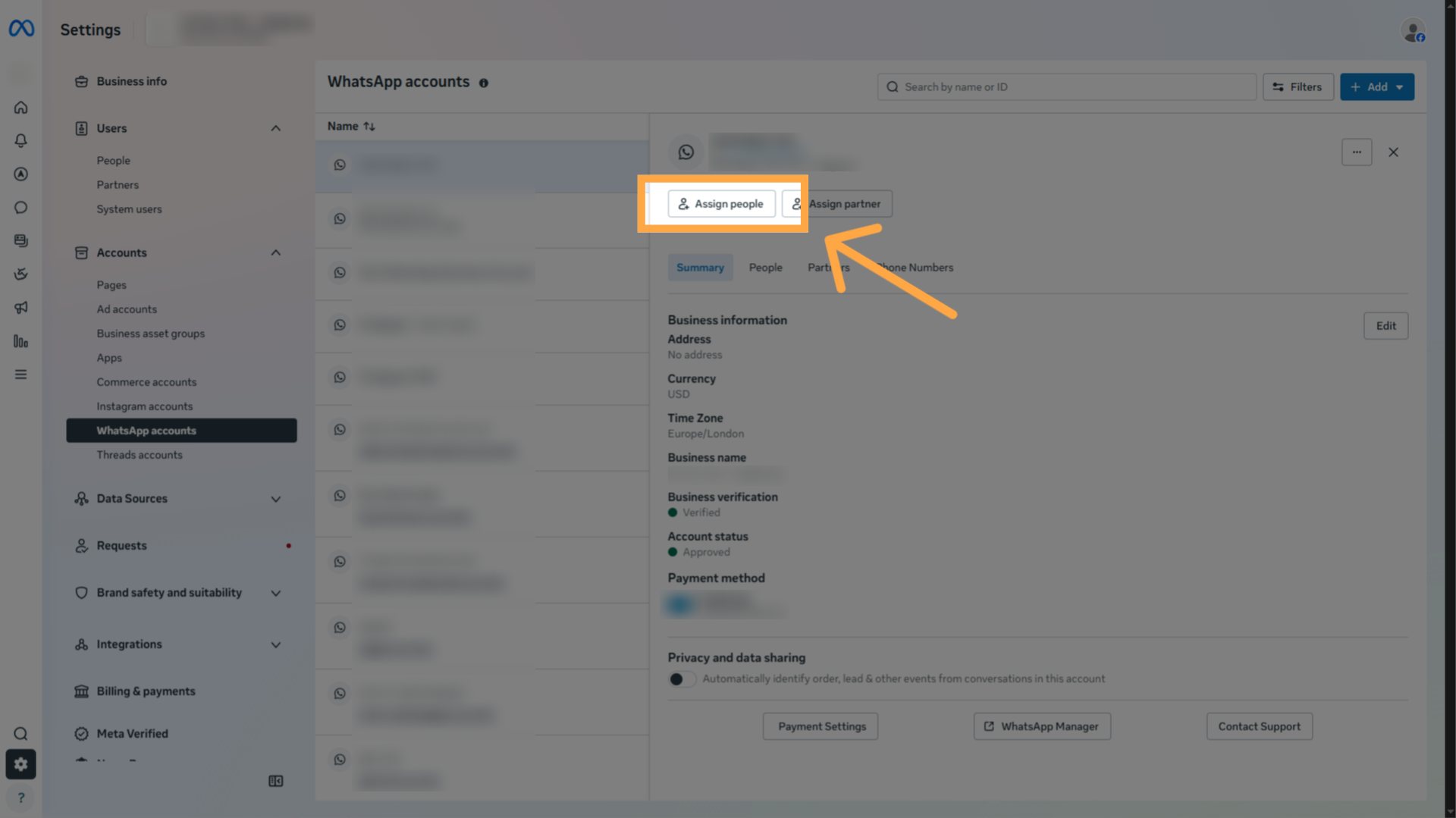Close the account details panel
This screenshot has height=818, width=1456.
pyautogui.click(x=1394, y=152)
